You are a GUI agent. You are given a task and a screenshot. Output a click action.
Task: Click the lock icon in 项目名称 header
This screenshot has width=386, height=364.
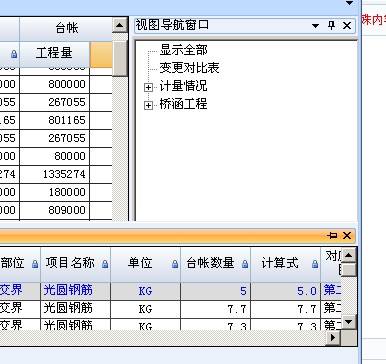105,264
